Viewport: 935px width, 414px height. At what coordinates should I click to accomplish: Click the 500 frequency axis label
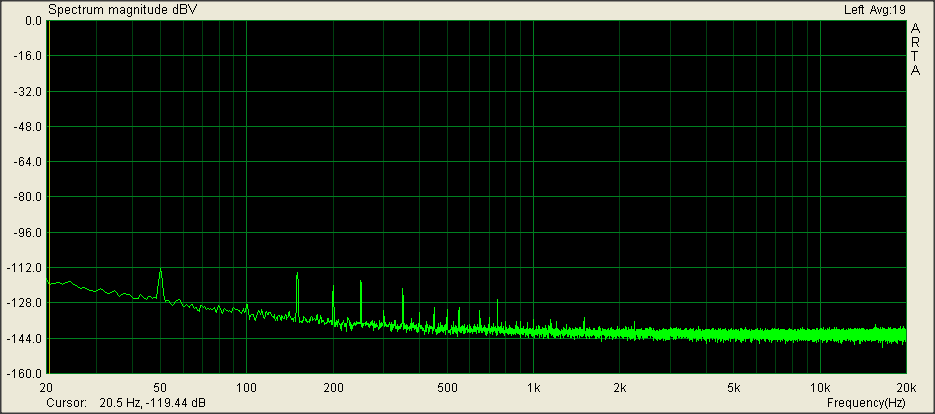tap(447, 386)
